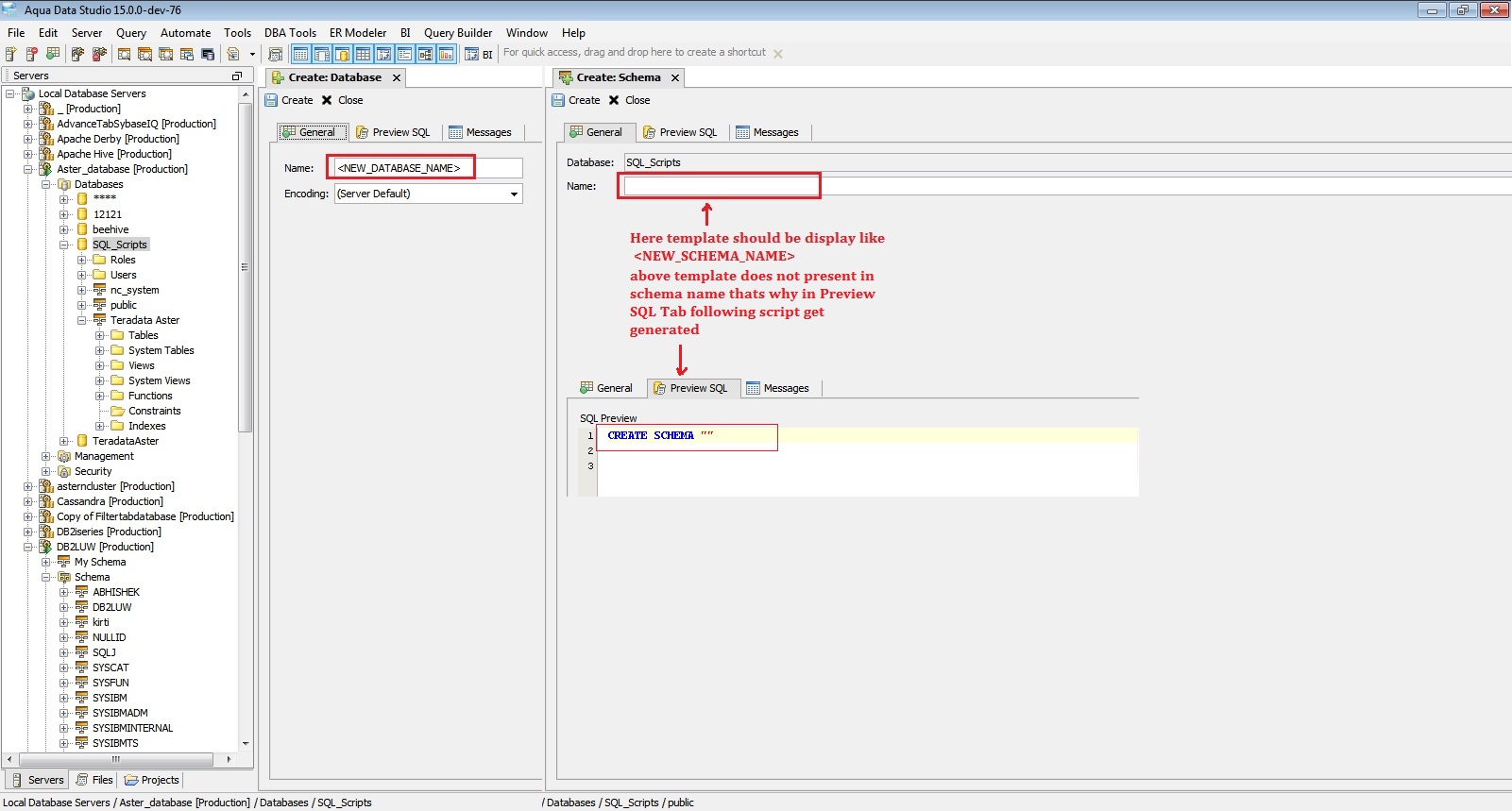The image size is (1512, 811).
Task: Restore the Servers panel via its header icon
Action: point(237,76)
